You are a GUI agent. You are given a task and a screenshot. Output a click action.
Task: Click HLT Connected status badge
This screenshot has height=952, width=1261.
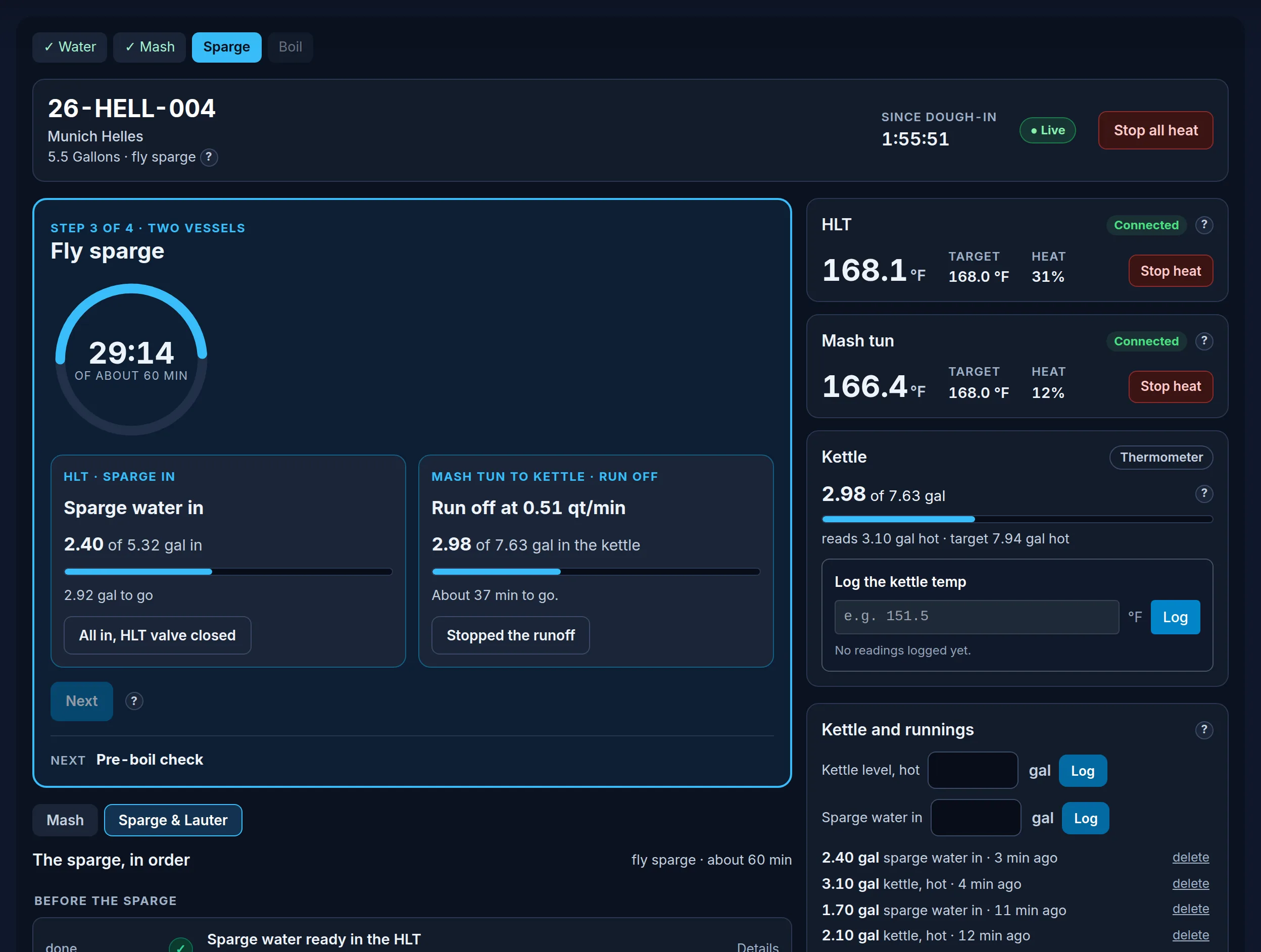pos(1146,226)
